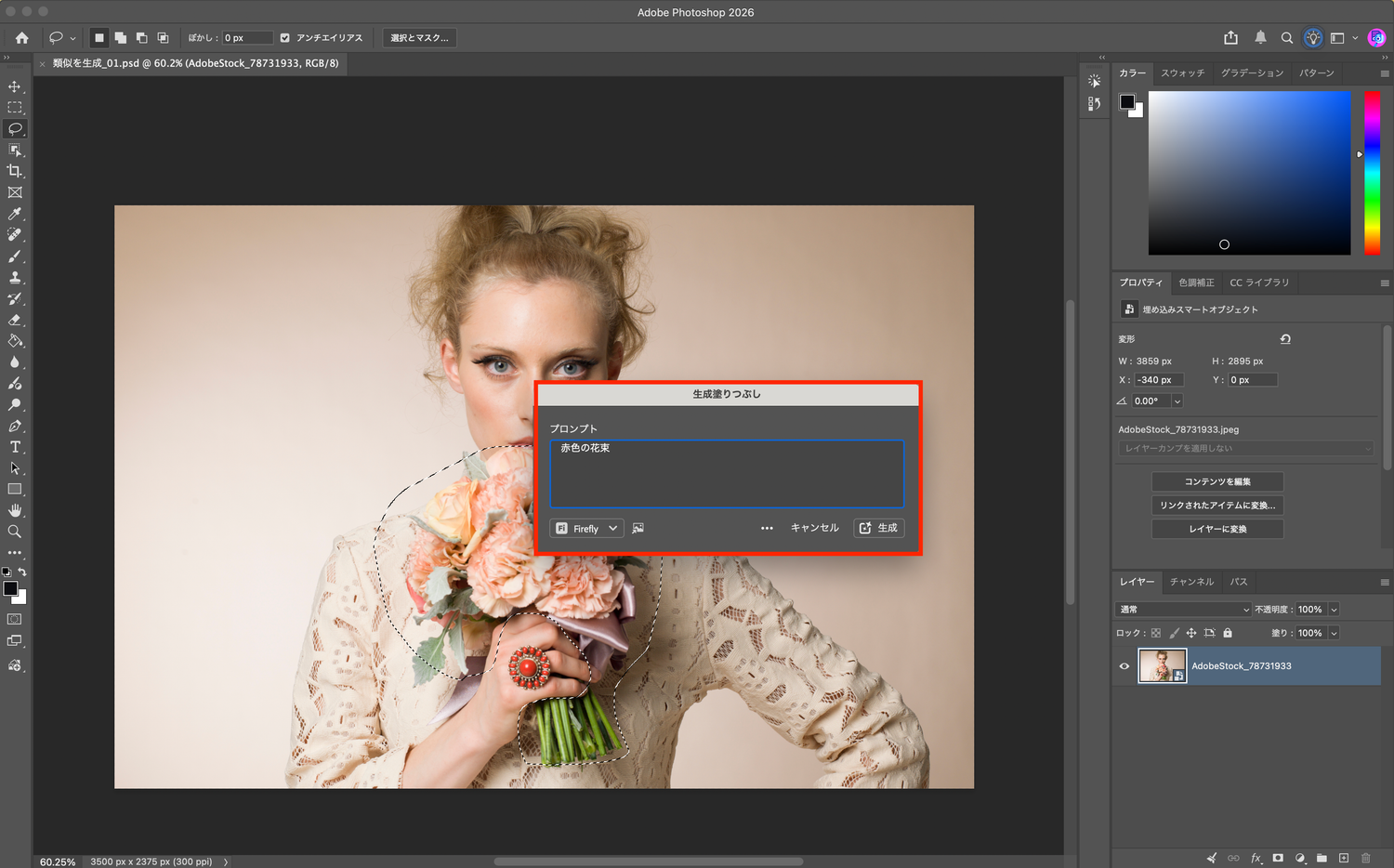The height and width of the screenshot is (868, 1394).
Task: Click the search magnifier at top right
Action: [1287, 38]
